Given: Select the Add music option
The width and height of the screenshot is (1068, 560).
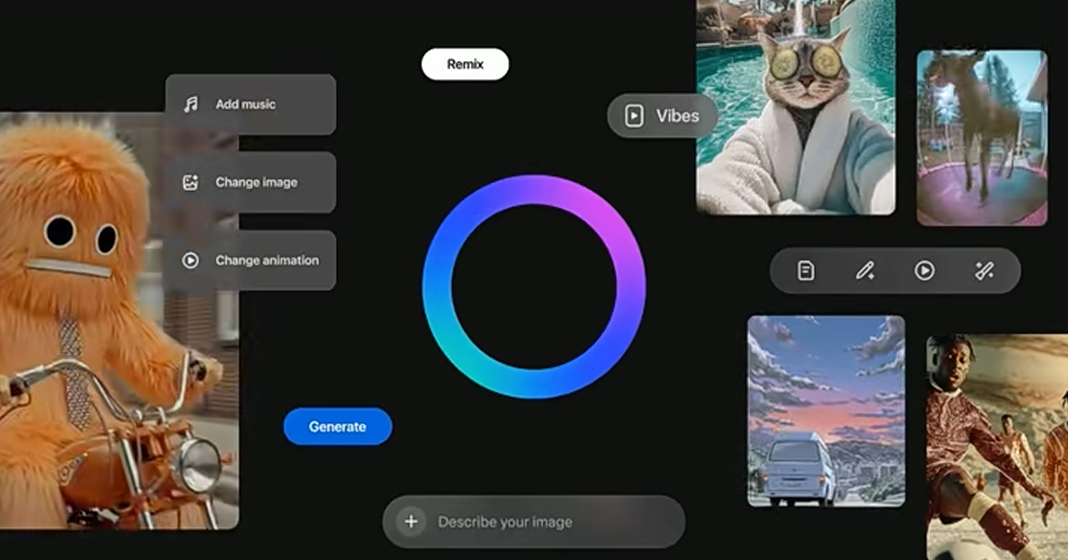Looking at the screenshot, I should (x=251, y=104).
